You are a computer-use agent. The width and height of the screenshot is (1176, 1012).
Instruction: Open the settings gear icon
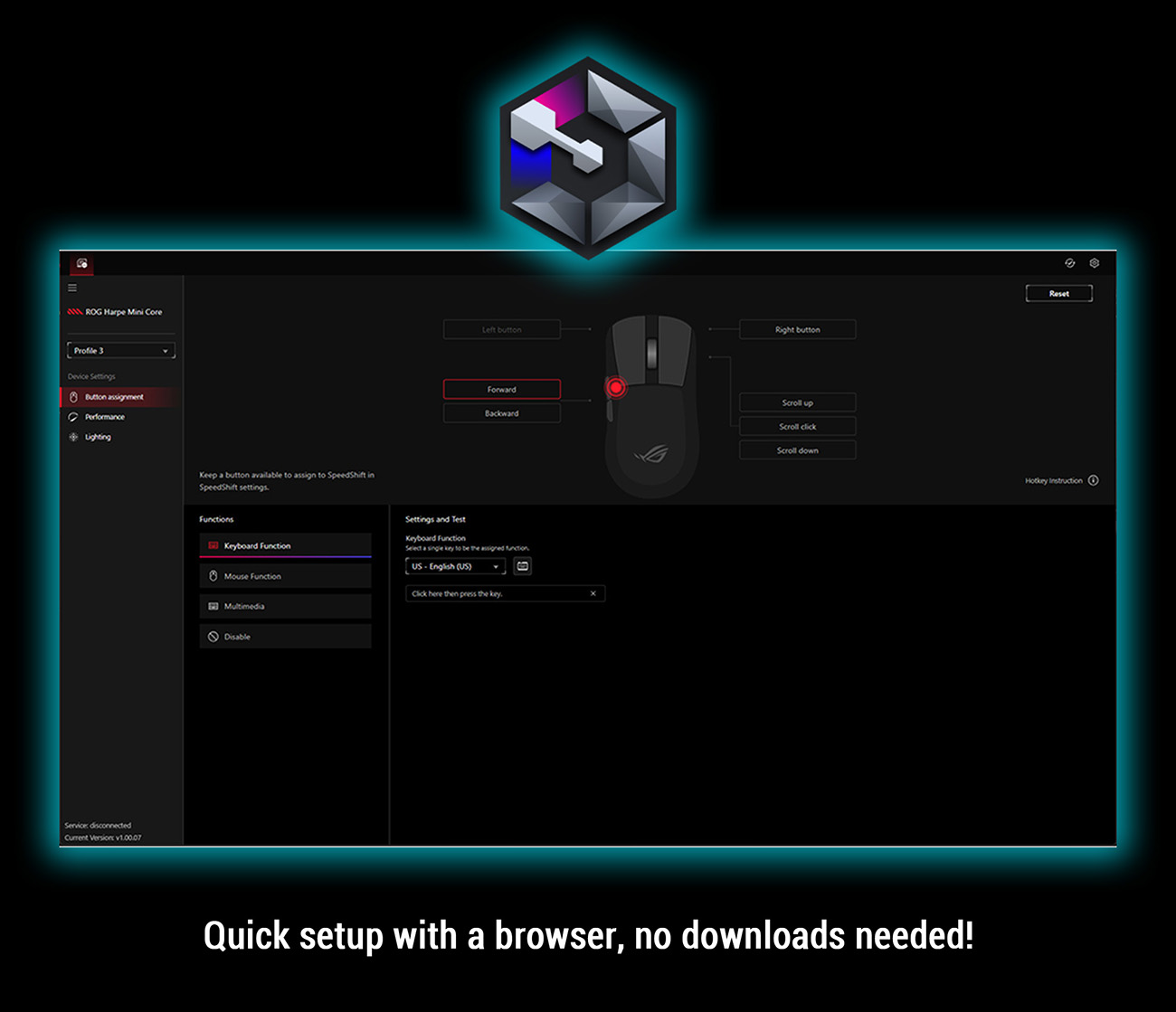coord(1094,263)
